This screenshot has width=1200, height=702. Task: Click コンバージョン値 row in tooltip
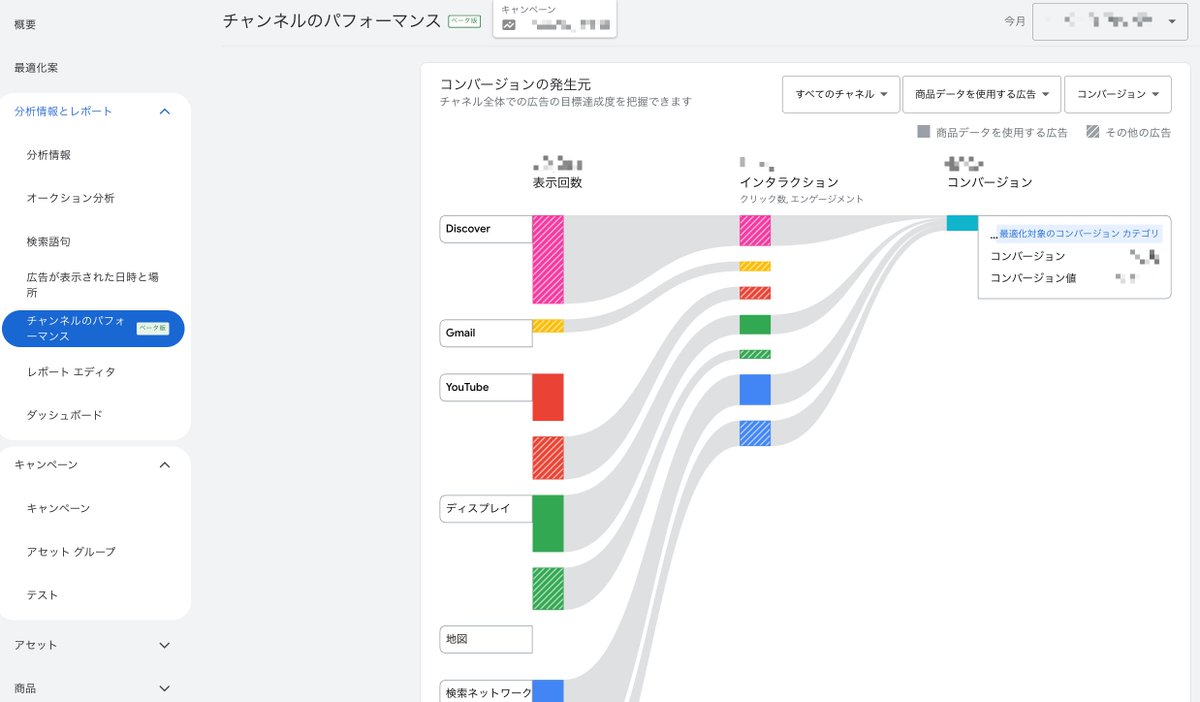(1075, 278)
